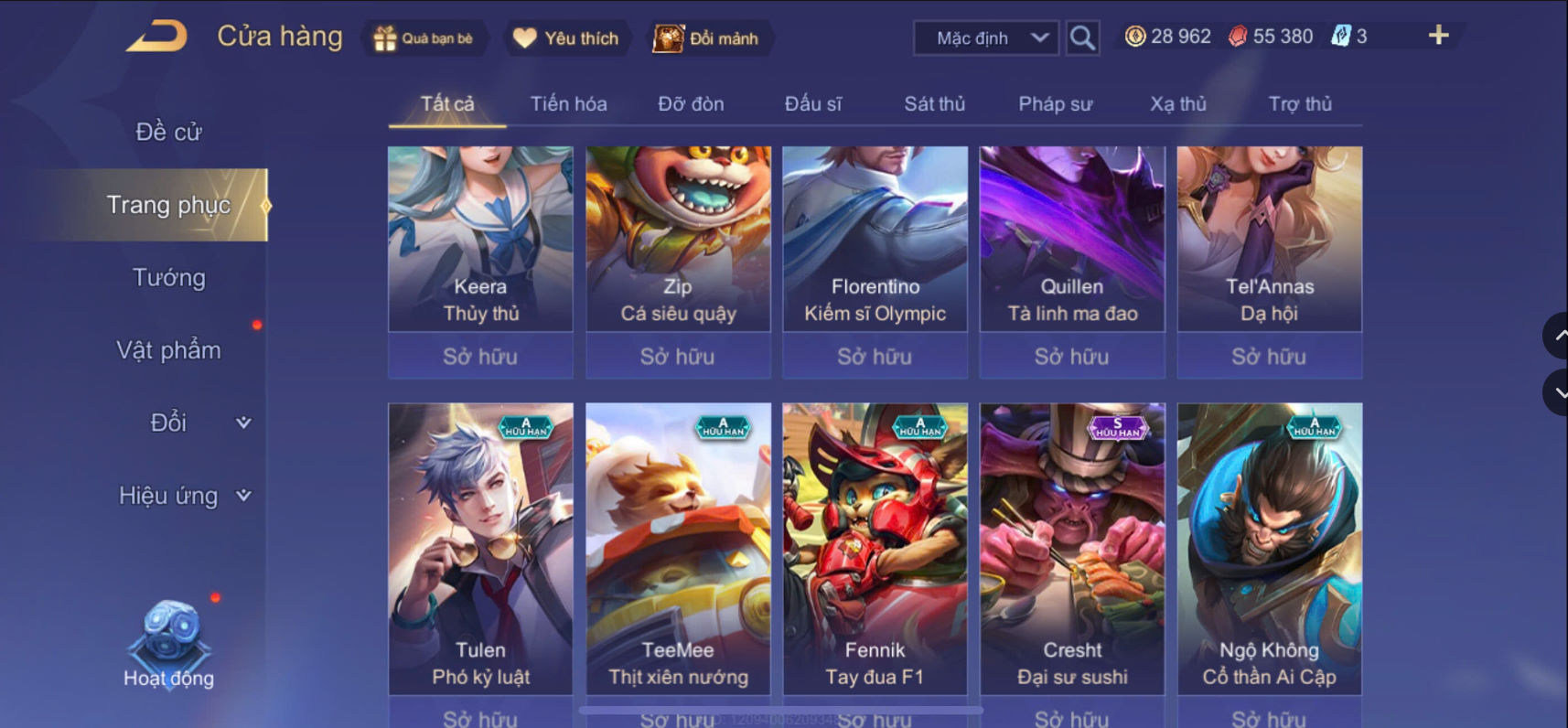The image size is (1568, 728).
Task: Go back with the golden arrow icon
Action: [x=157, y=37]
